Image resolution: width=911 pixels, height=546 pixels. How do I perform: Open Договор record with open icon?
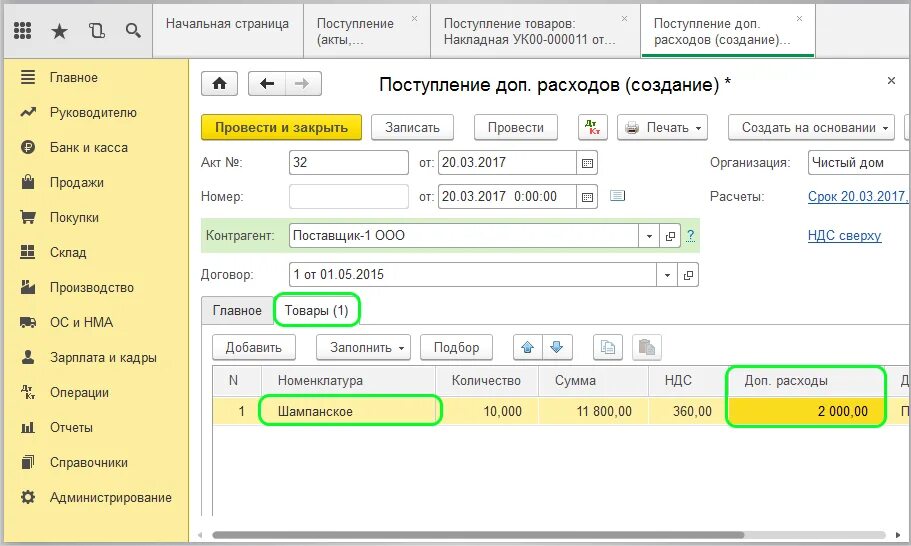[688, 275]
